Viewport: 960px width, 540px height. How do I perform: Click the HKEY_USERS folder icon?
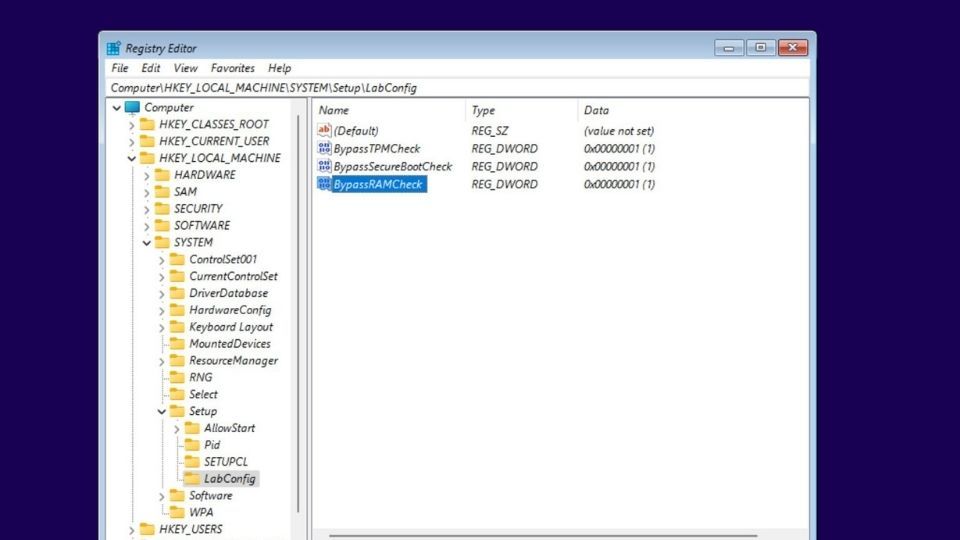(x=147, y=529)
